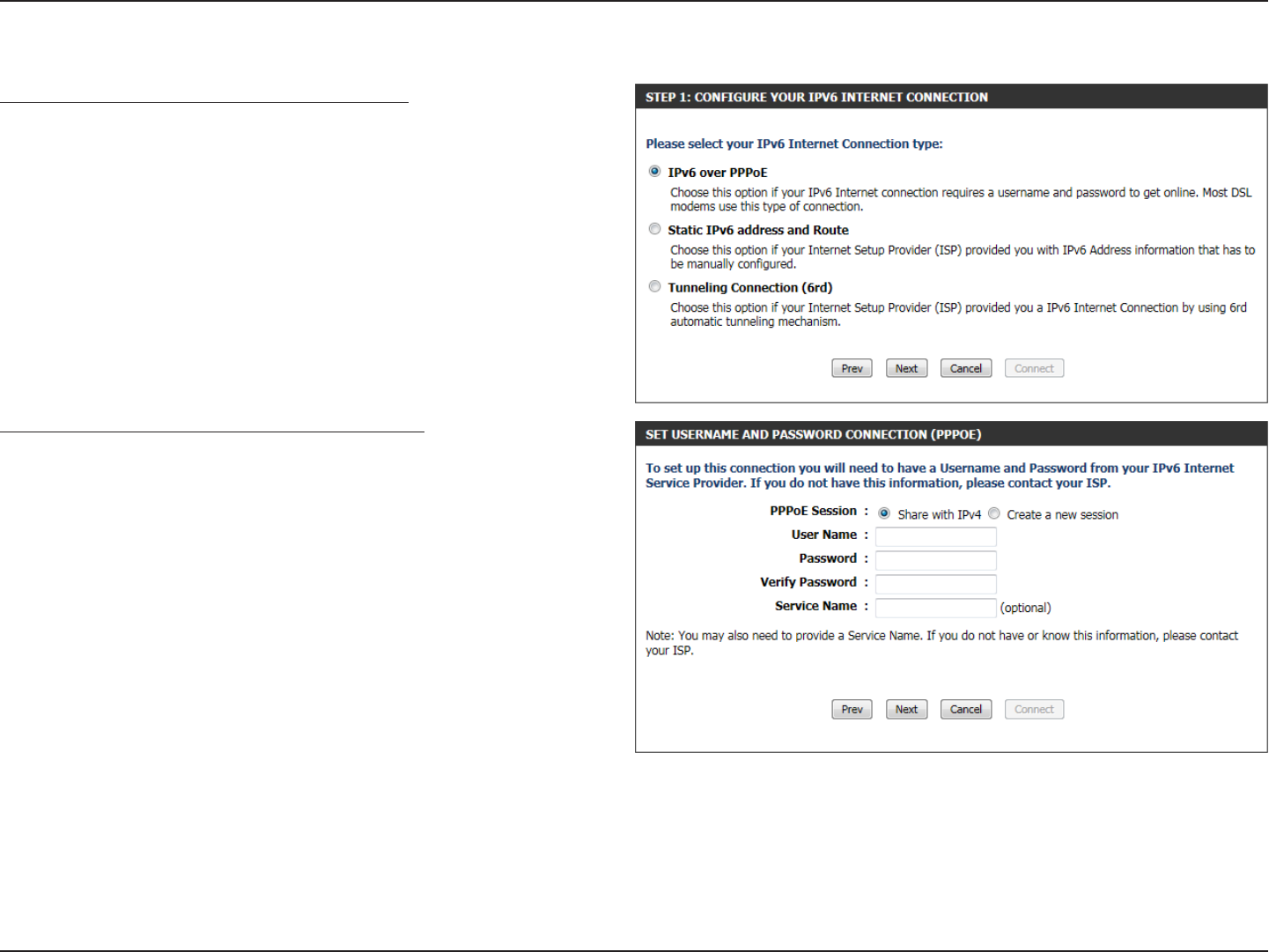Select Tunneling Connection (6rd) radio button

[x=654, y=286]
